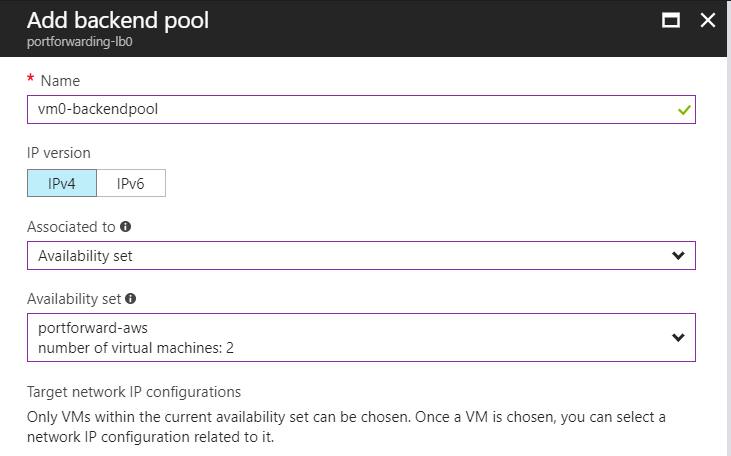This screenshot has width=731, height=456.
Task: Show info tooltip for Associated to
Action: click(x=125, y=227)
